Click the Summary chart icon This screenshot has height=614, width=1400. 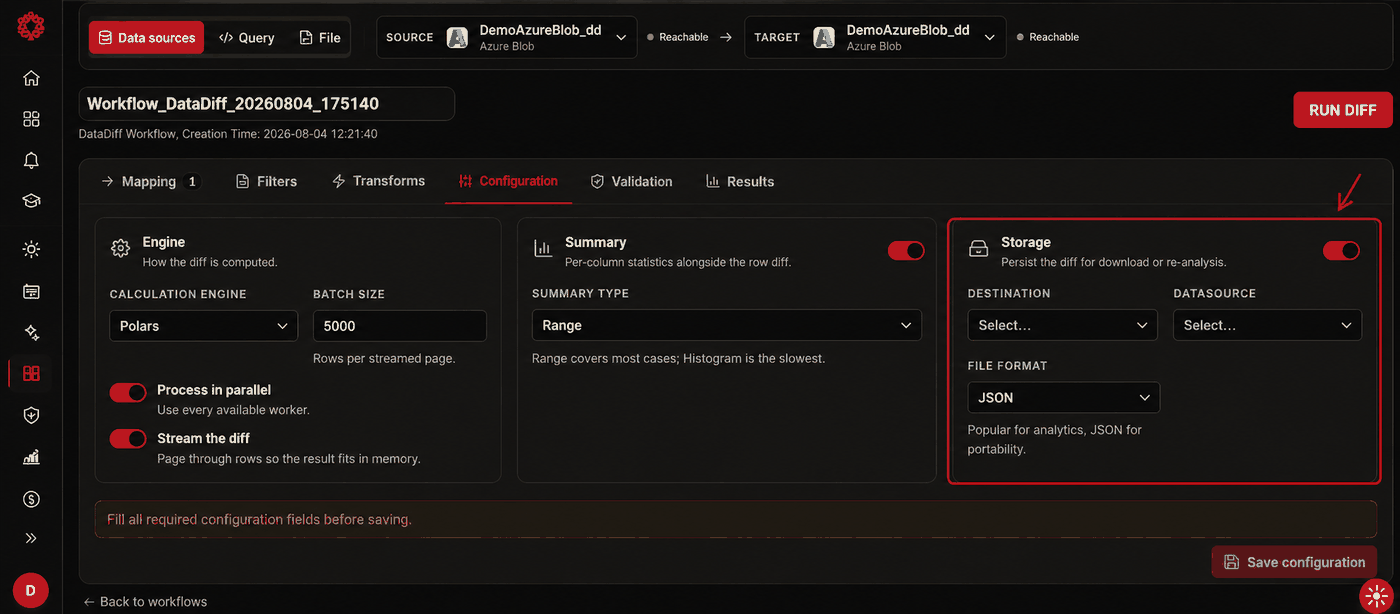click(543, 248)
